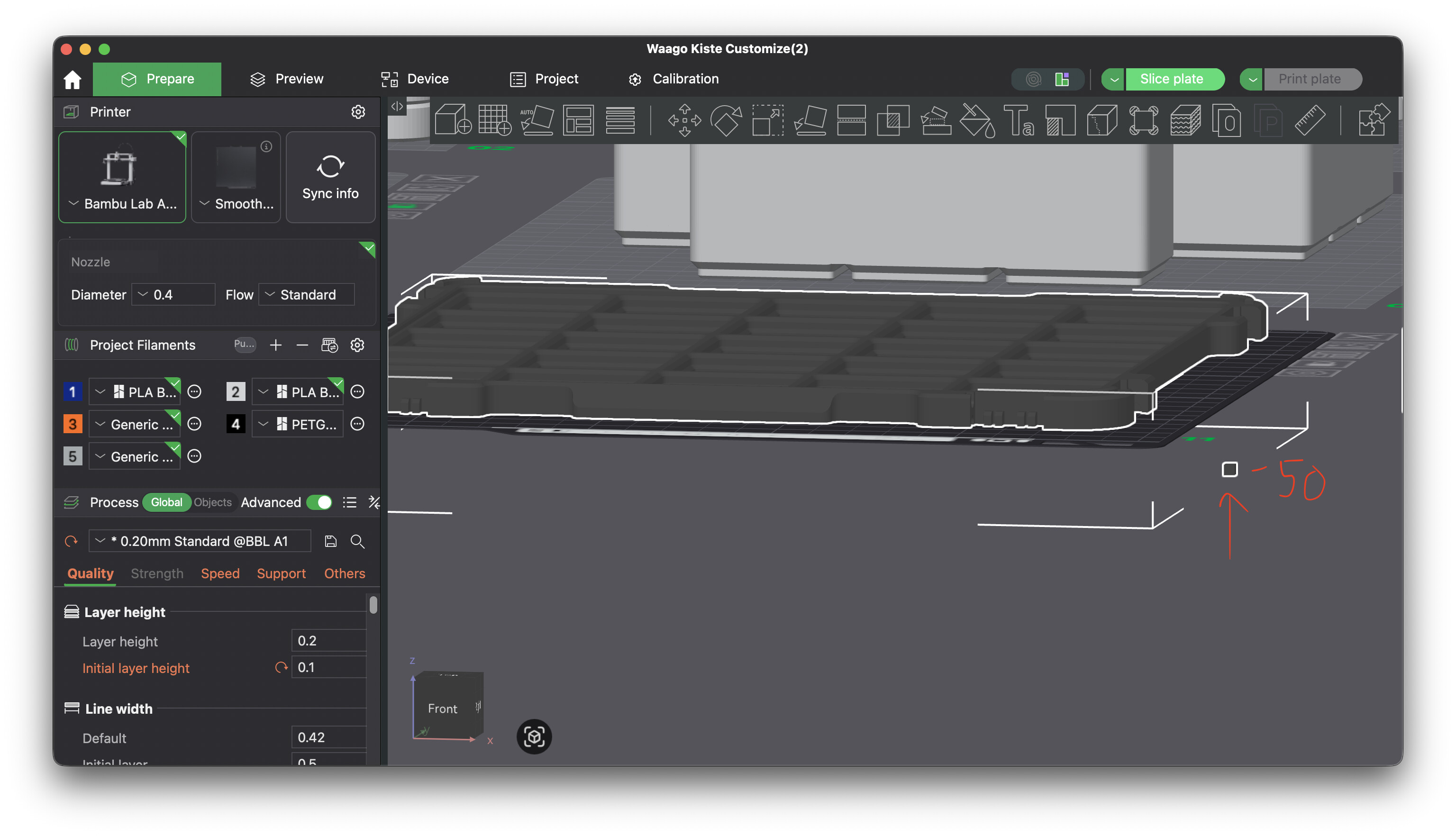Open the Variable layer height tool

pos(620,119)
